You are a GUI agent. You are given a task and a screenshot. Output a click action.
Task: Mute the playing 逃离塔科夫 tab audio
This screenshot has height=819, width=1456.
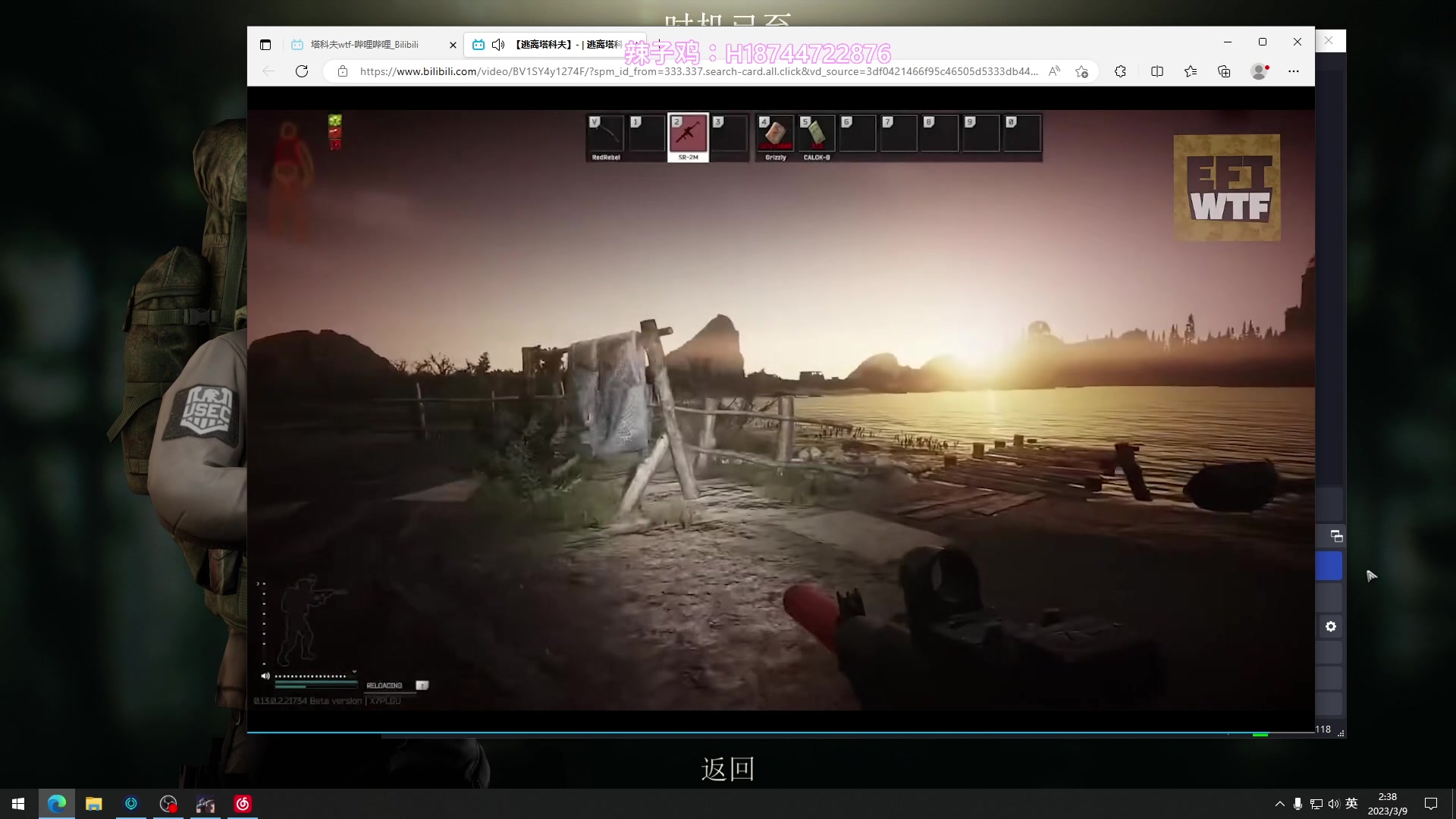coord(498,45)
